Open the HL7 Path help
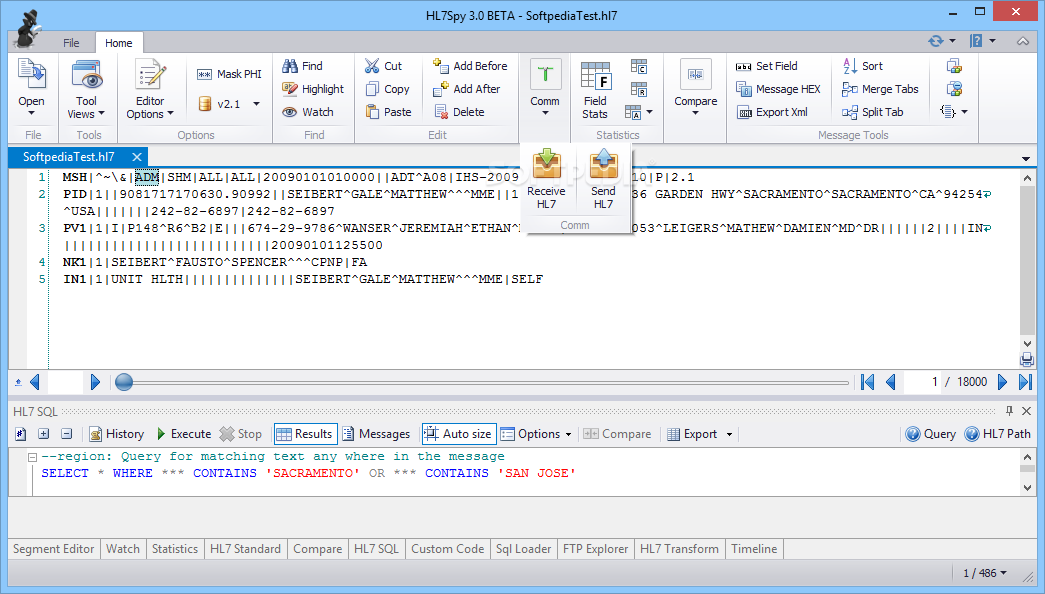 click(998, 434)
